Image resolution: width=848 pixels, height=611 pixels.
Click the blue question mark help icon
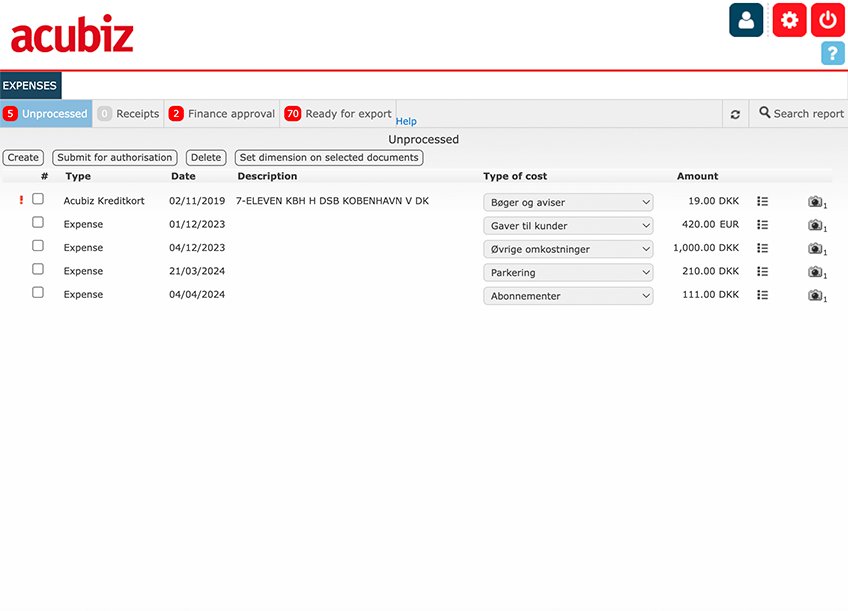832,54
